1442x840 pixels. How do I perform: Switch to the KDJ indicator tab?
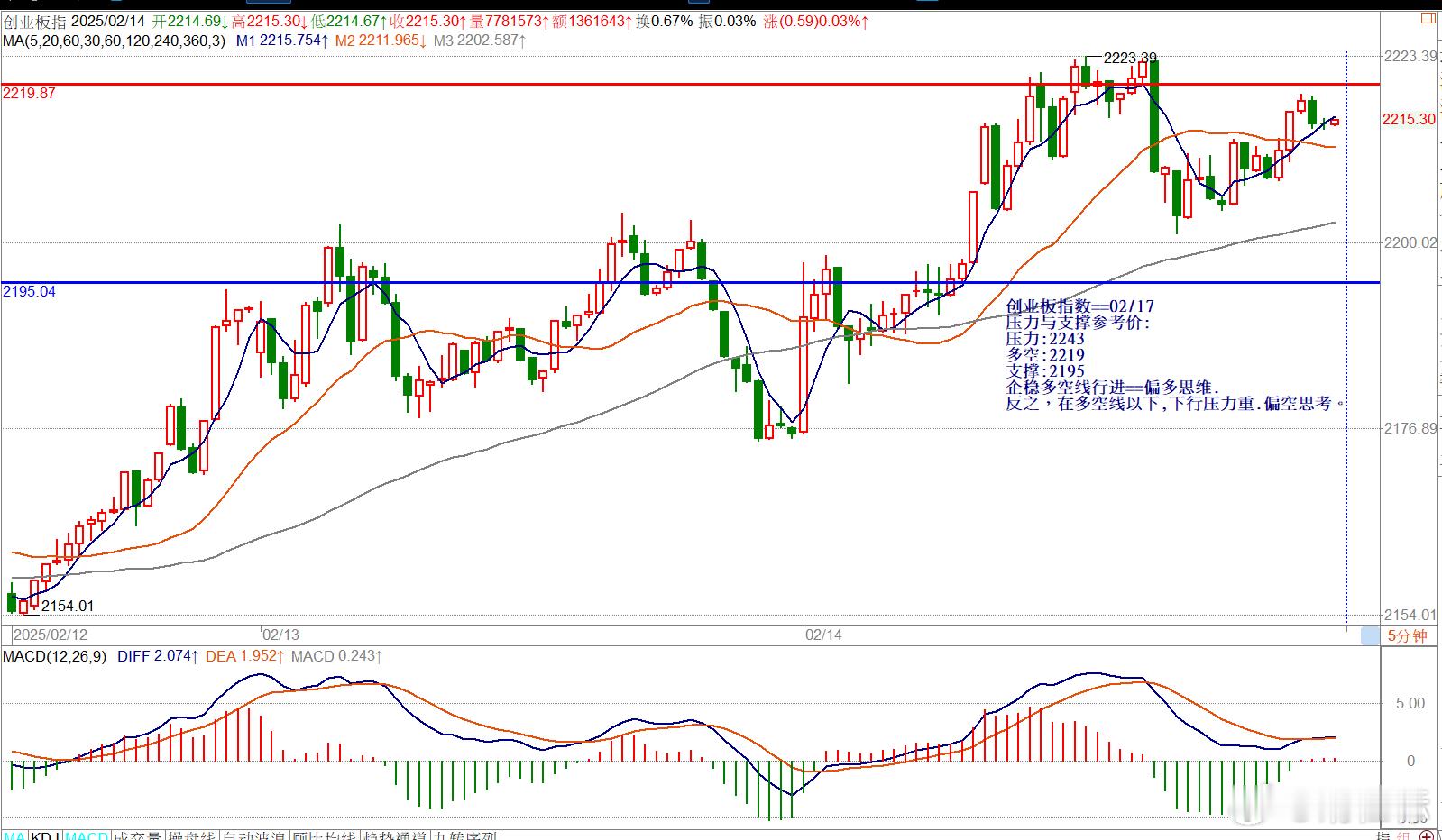tap(46, 836)
